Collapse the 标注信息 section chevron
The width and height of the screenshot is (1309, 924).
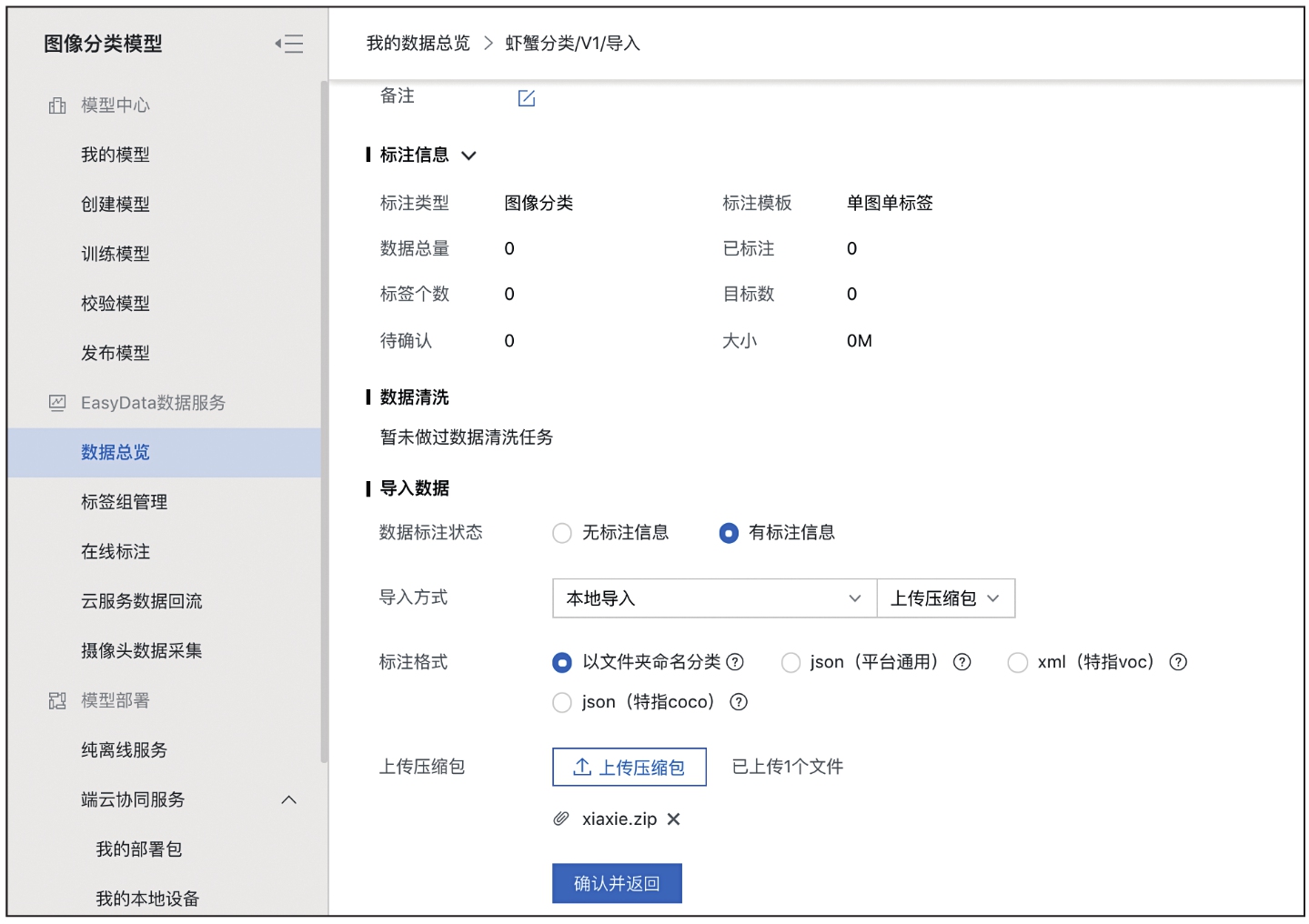pos(469,156)
